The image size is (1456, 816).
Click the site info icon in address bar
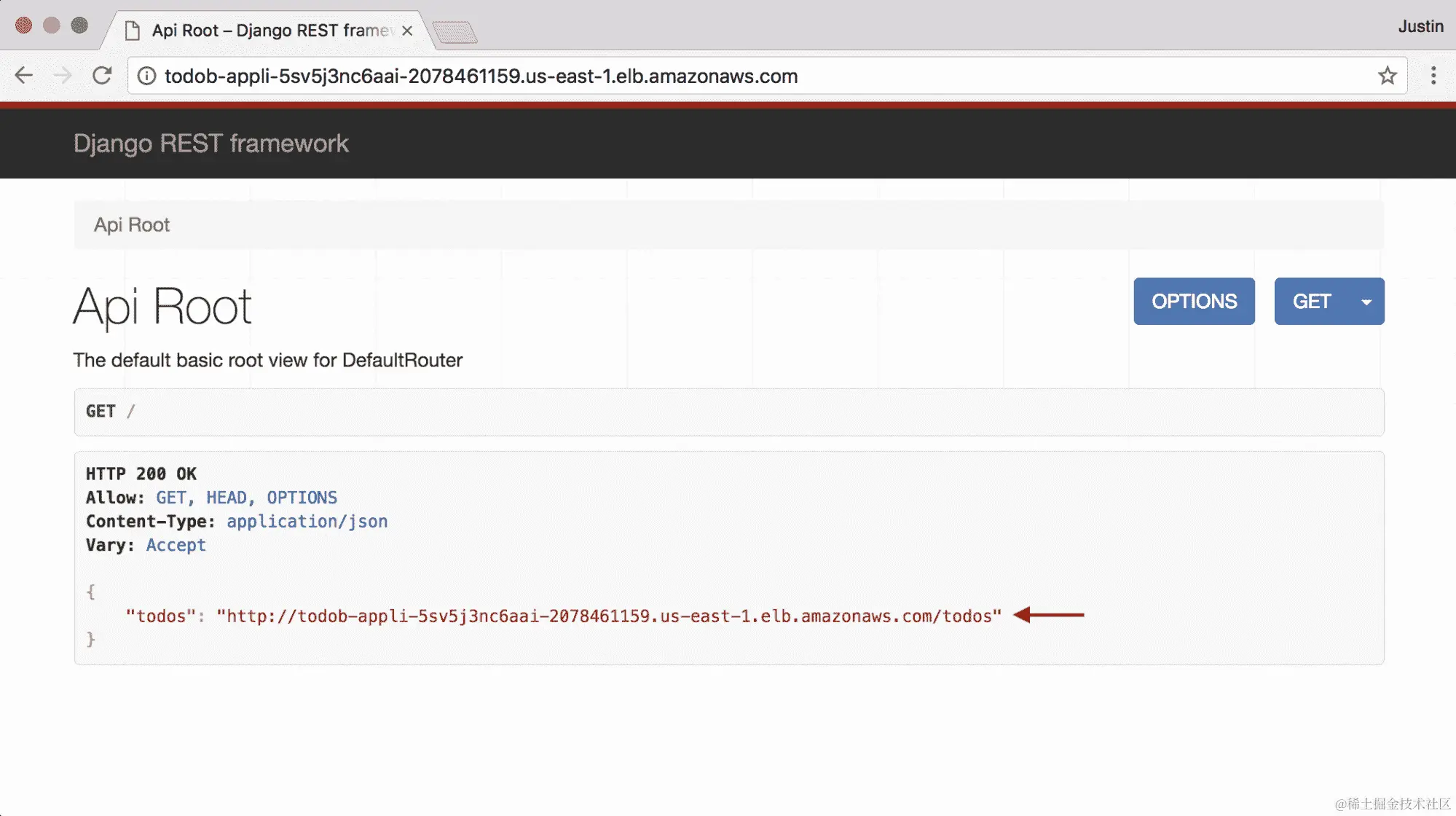point(146,76)
